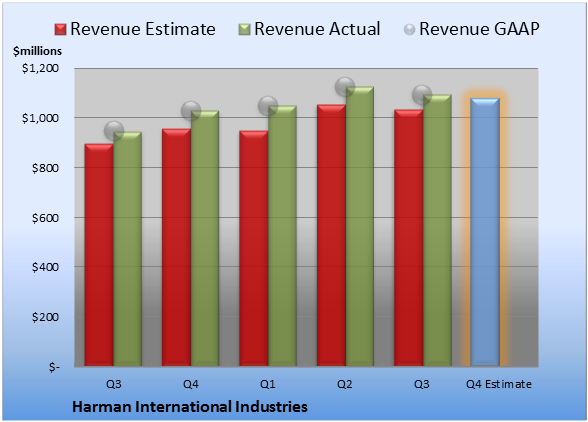Click the 'Q4' x-axis label
Screen dimensions: 588x422
click(190, 384)
